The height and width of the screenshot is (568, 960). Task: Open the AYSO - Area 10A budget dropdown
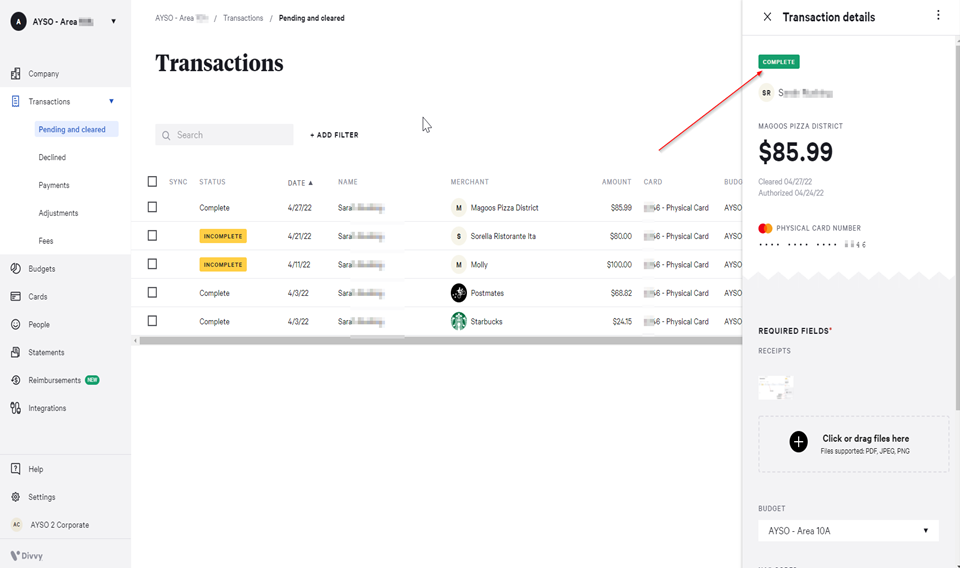847,531
